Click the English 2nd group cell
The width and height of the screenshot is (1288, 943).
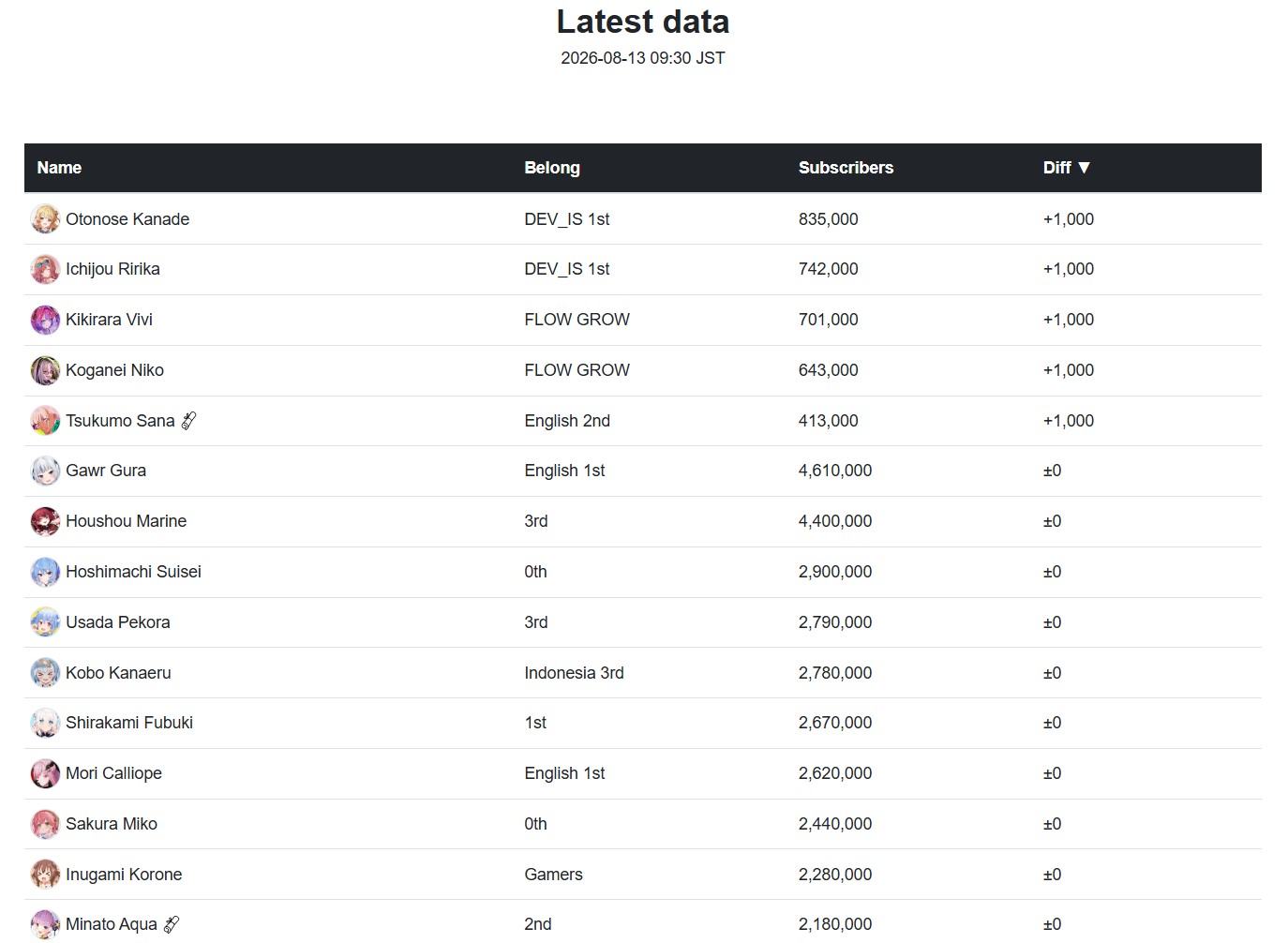tap(567, 421)
